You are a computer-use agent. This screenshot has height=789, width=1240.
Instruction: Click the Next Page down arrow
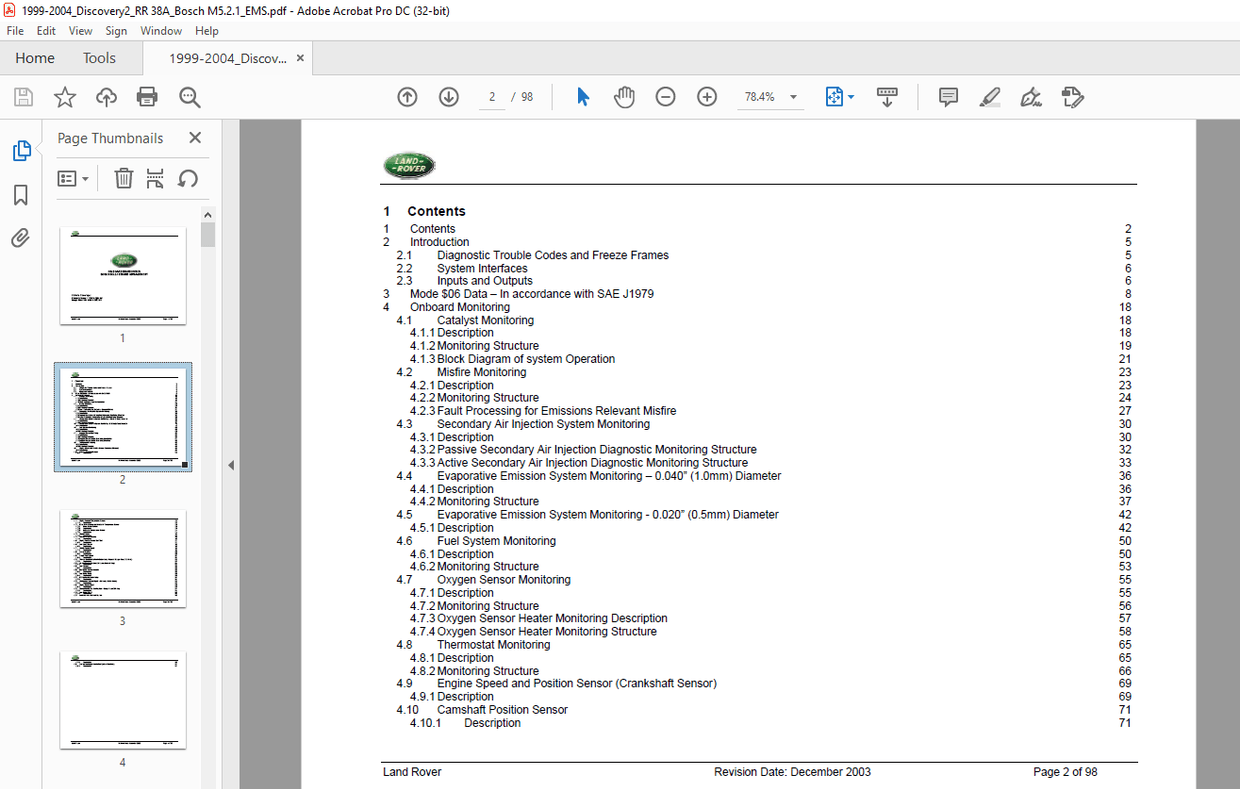pyautogui.click(x=448, y=97)
